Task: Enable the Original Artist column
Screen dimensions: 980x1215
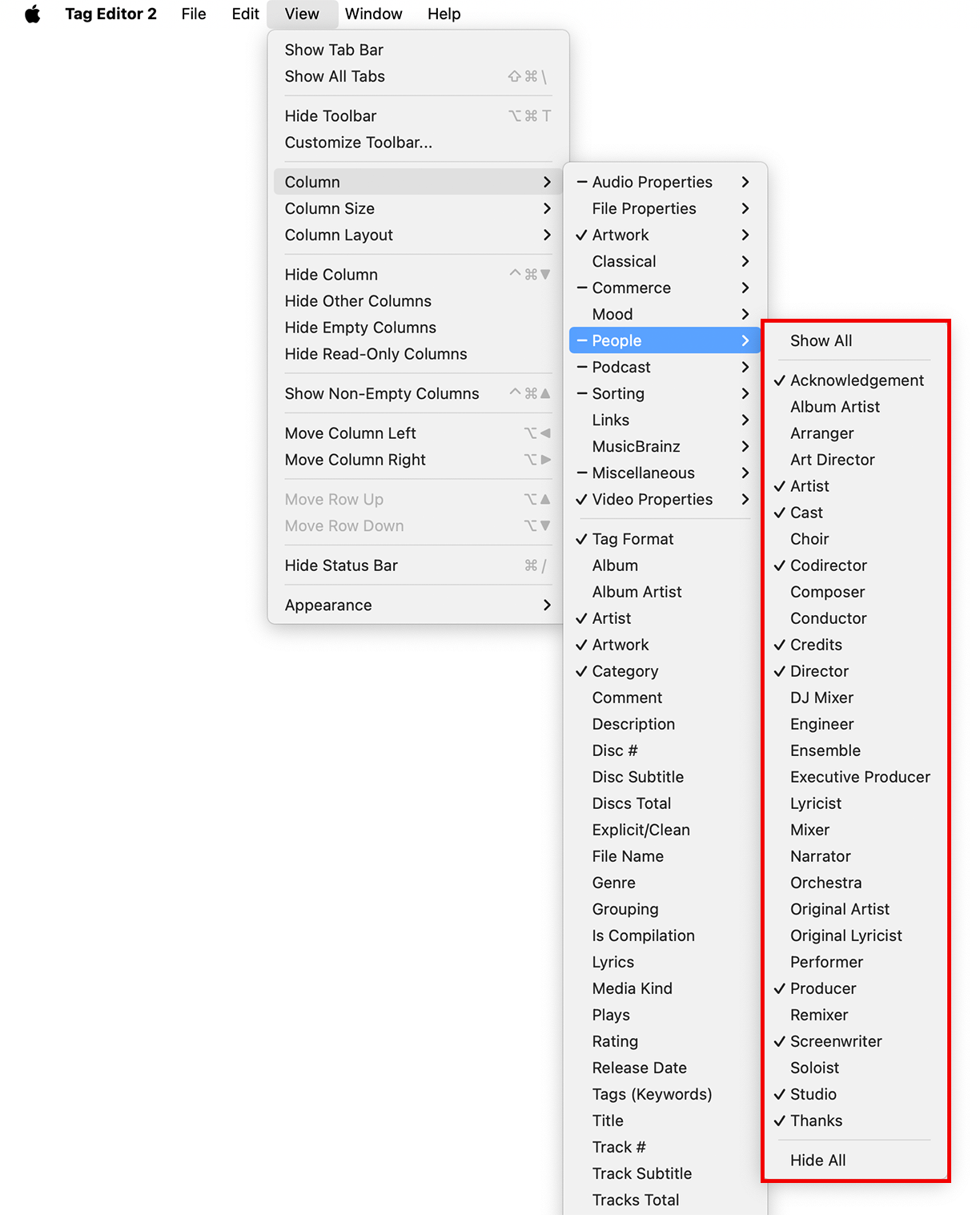Action: click(856, 909)
